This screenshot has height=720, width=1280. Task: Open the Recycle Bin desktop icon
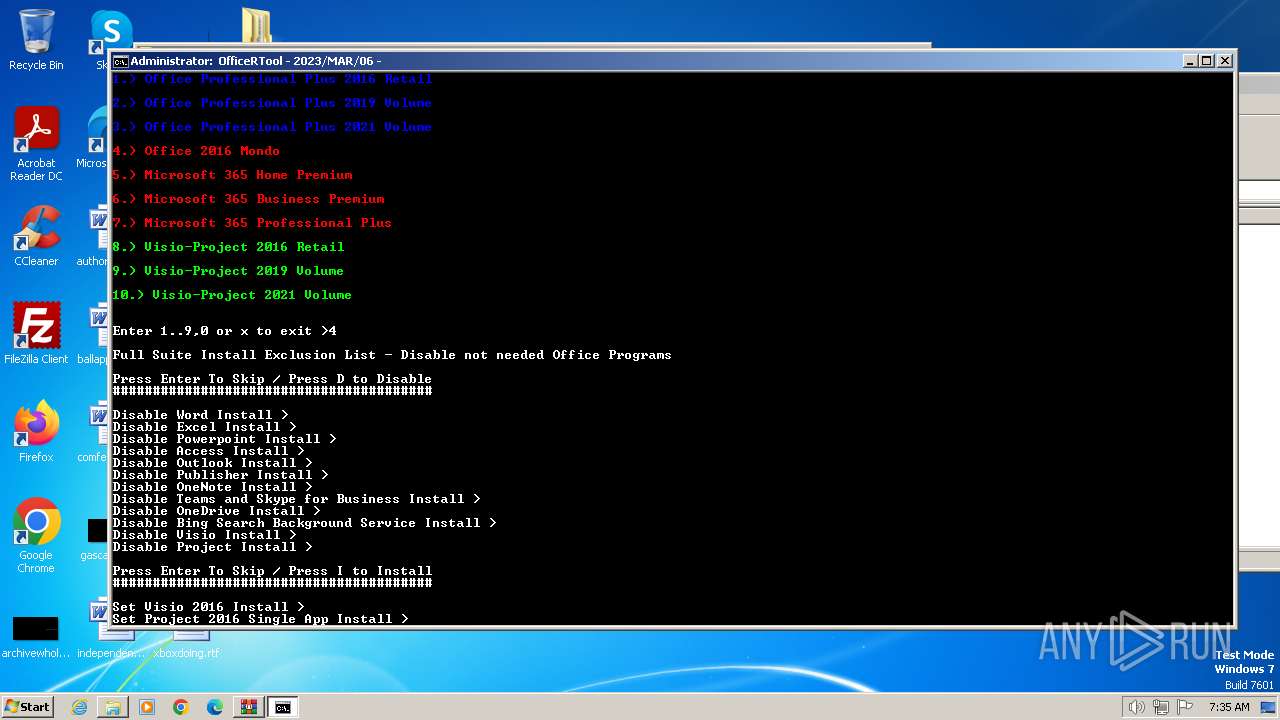(x=36, y=40)
